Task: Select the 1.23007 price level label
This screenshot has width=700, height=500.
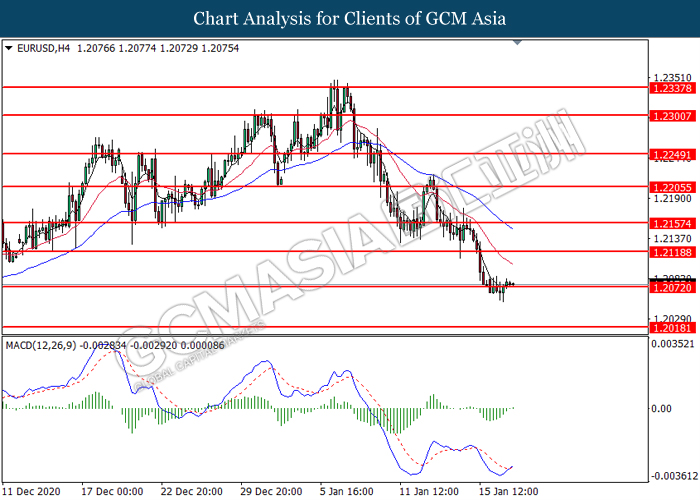Action: (x=672, y=116)
